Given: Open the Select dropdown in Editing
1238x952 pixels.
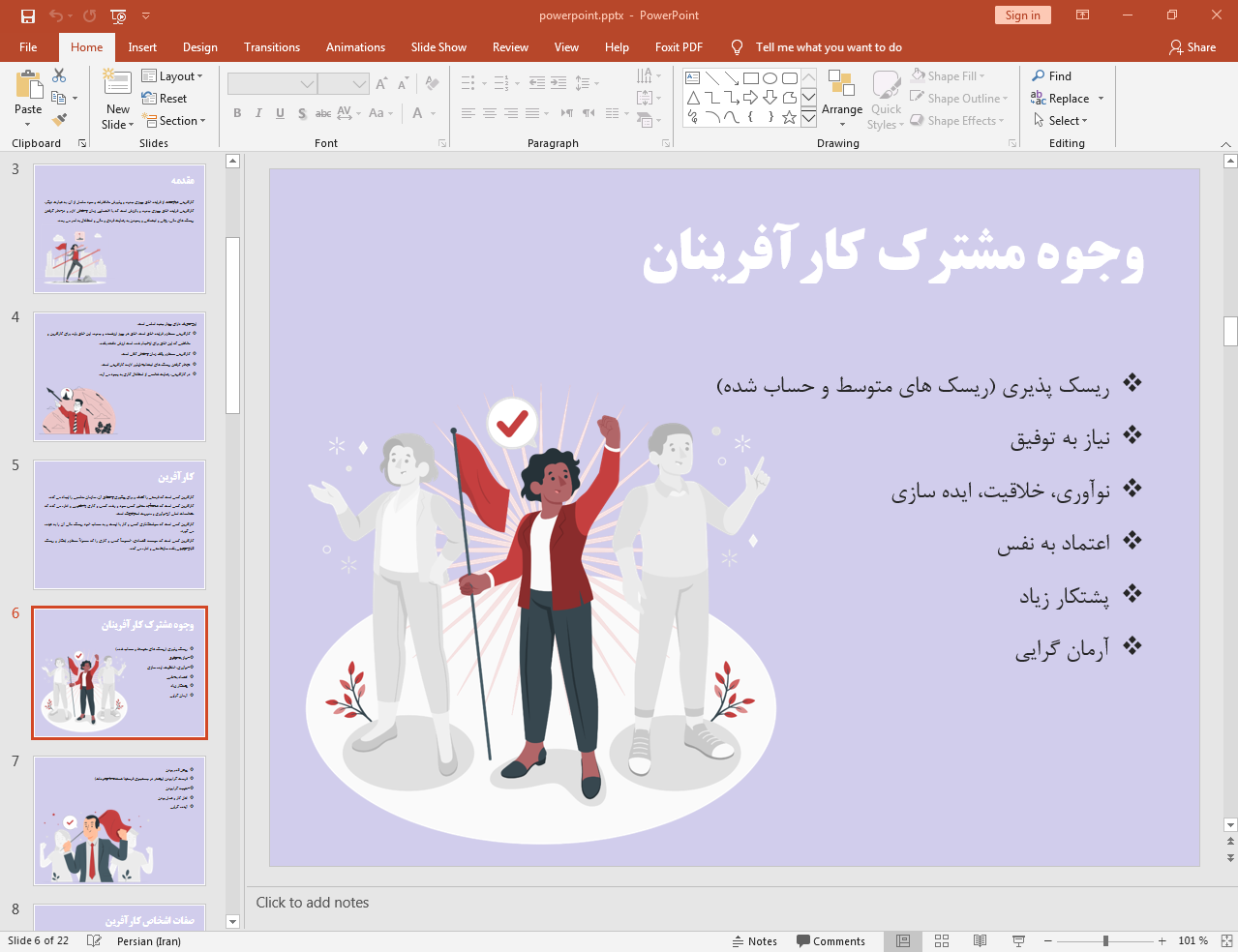Looking at the screenshot, I should pos(1061,121).
